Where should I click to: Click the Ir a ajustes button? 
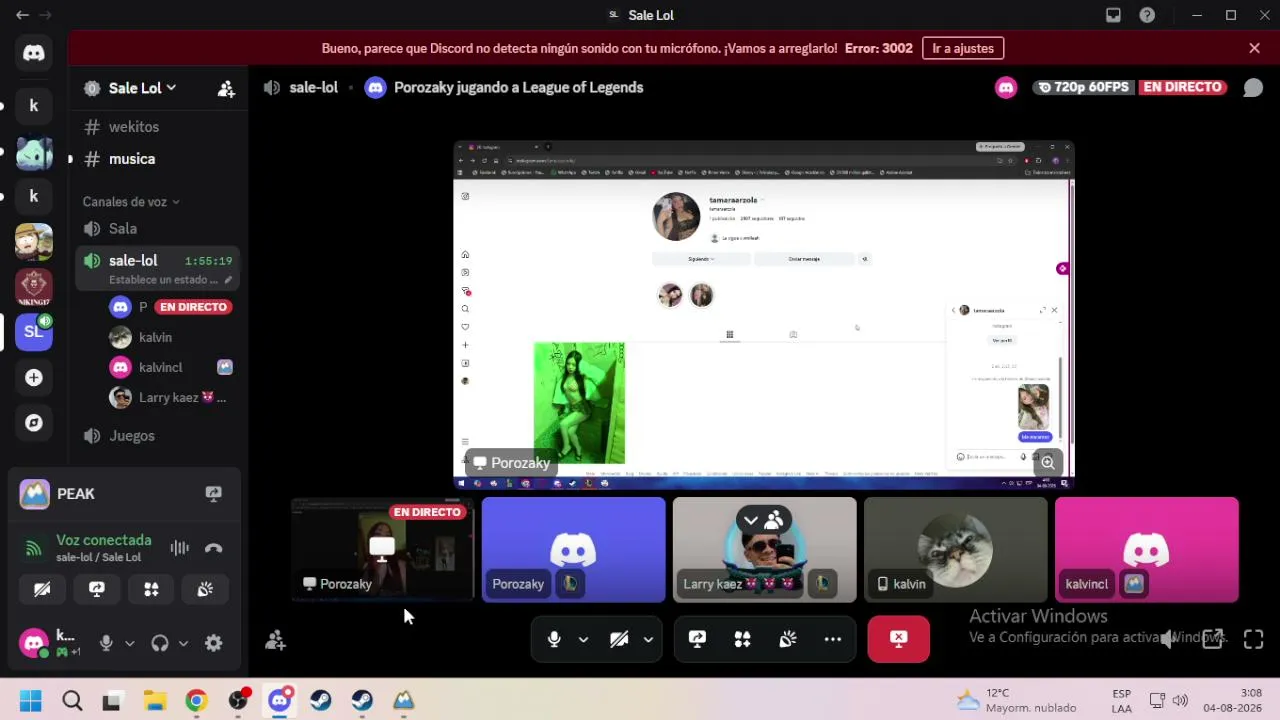[963, 48]
